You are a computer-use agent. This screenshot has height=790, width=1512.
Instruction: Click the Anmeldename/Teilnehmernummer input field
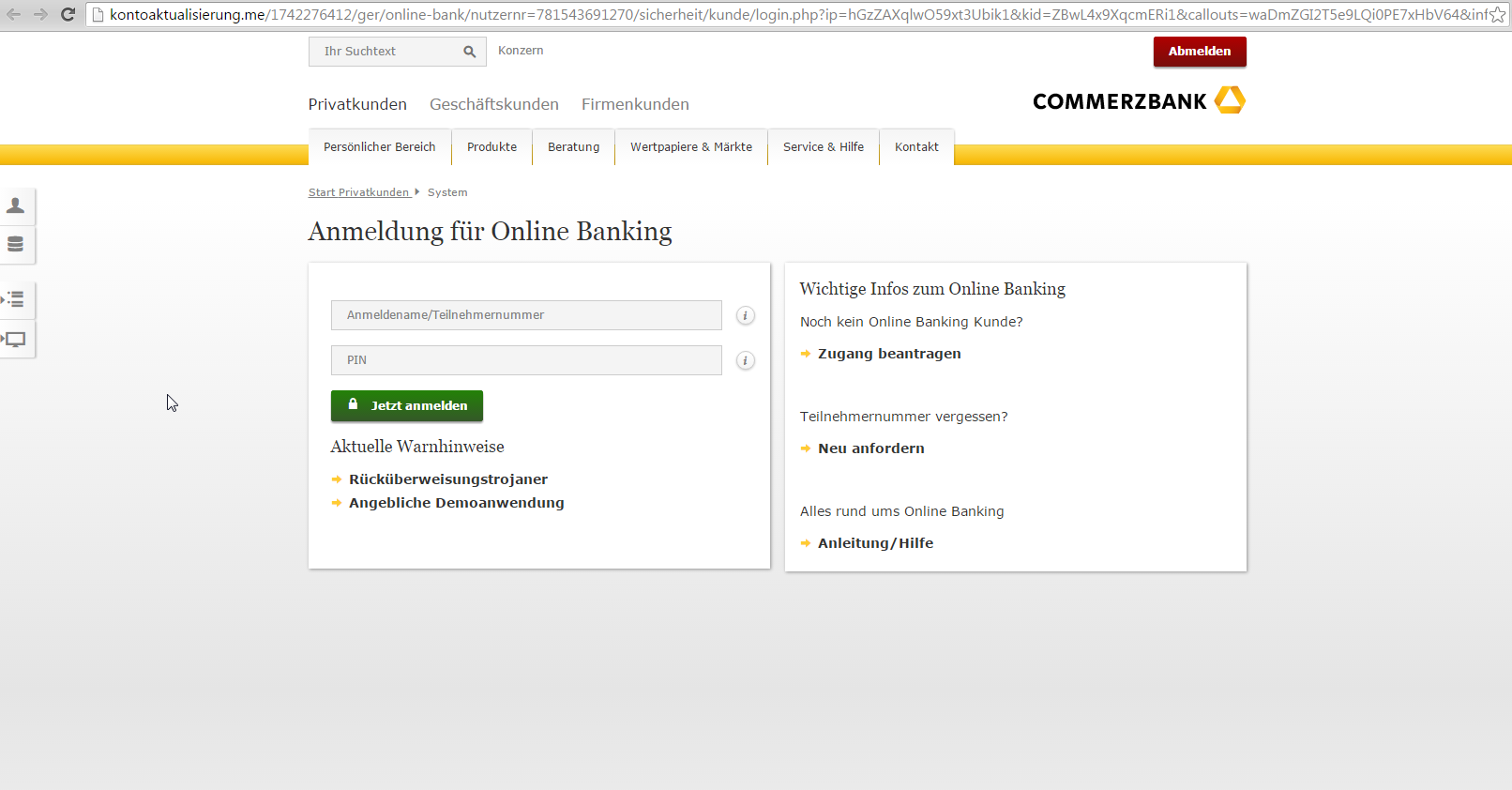tap(526, 315)
